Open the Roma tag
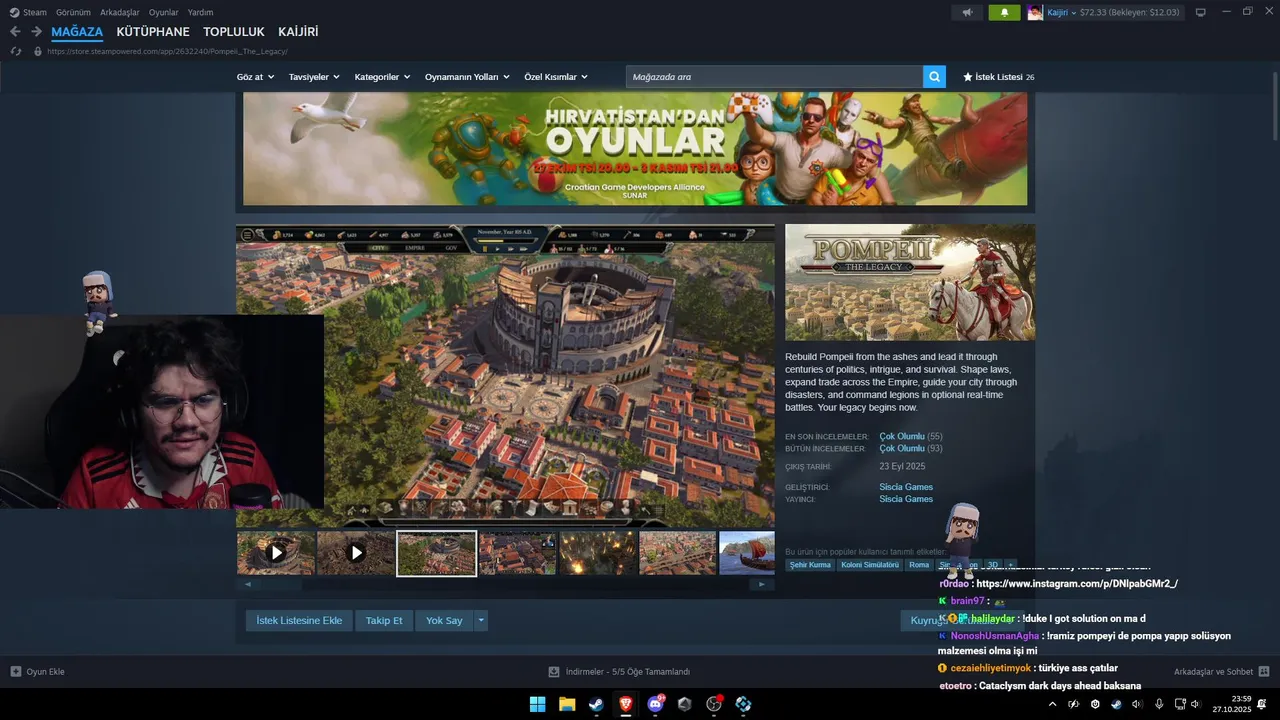The image size is (1280, 720). tap(919, 565)
